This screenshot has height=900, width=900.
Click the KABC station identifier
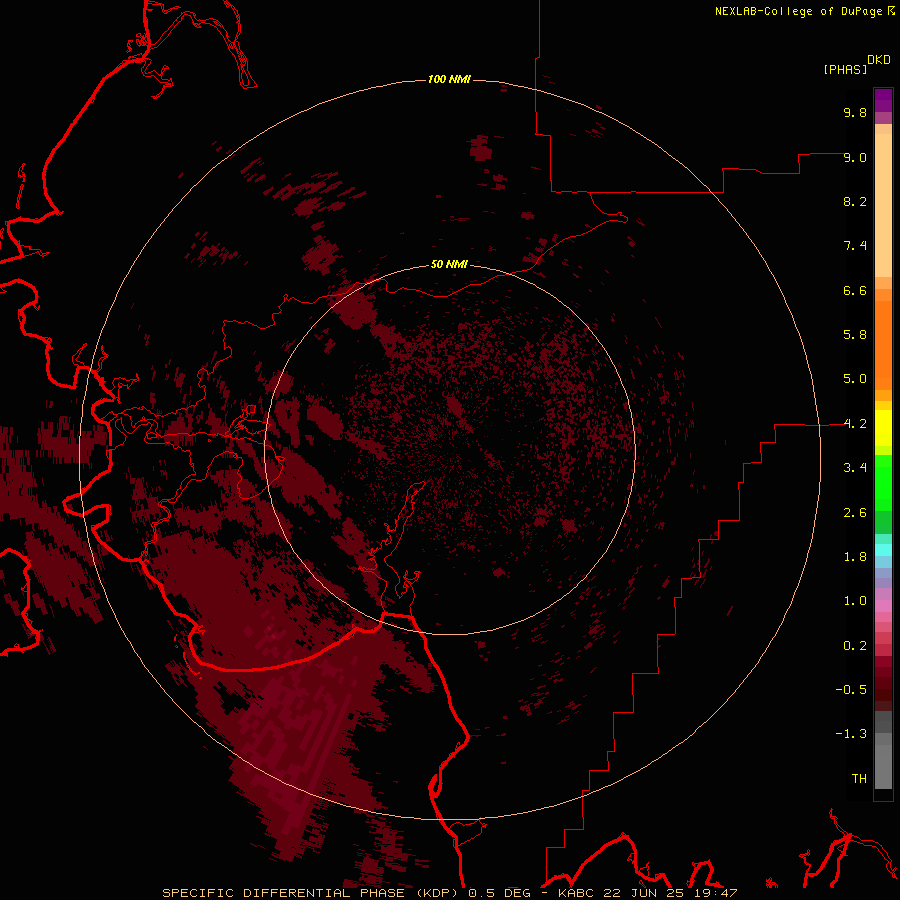click(577, 893)
